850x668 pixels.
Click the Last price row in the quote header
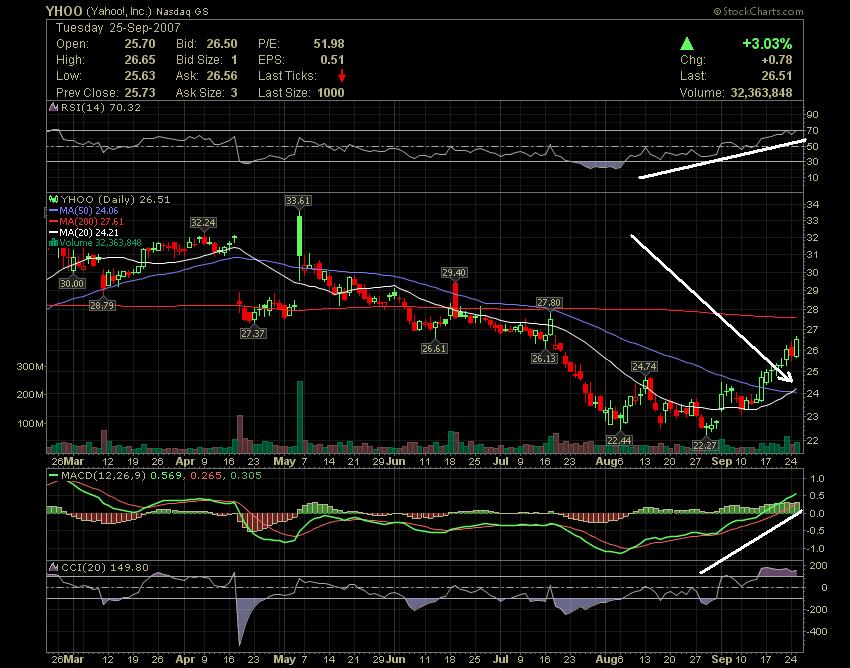click(x=736, y=76)
